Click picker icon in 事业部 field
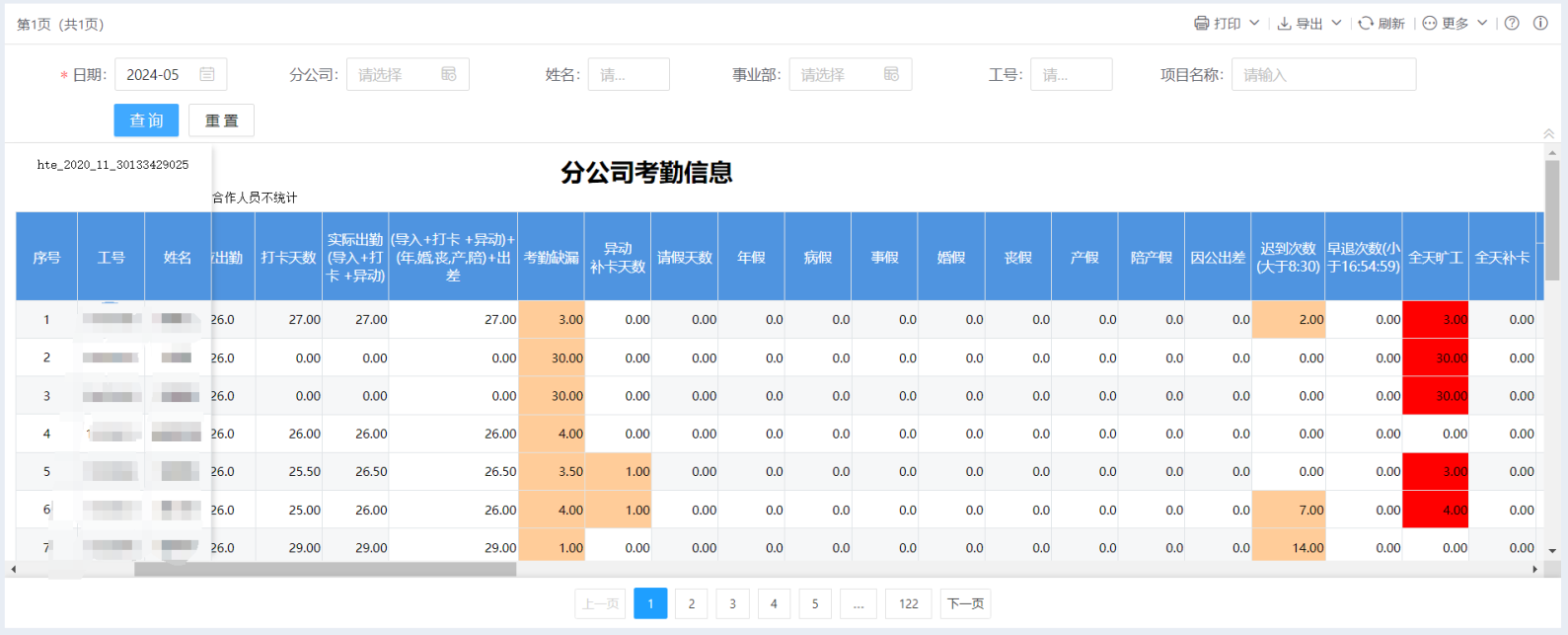 coord(891,74)
